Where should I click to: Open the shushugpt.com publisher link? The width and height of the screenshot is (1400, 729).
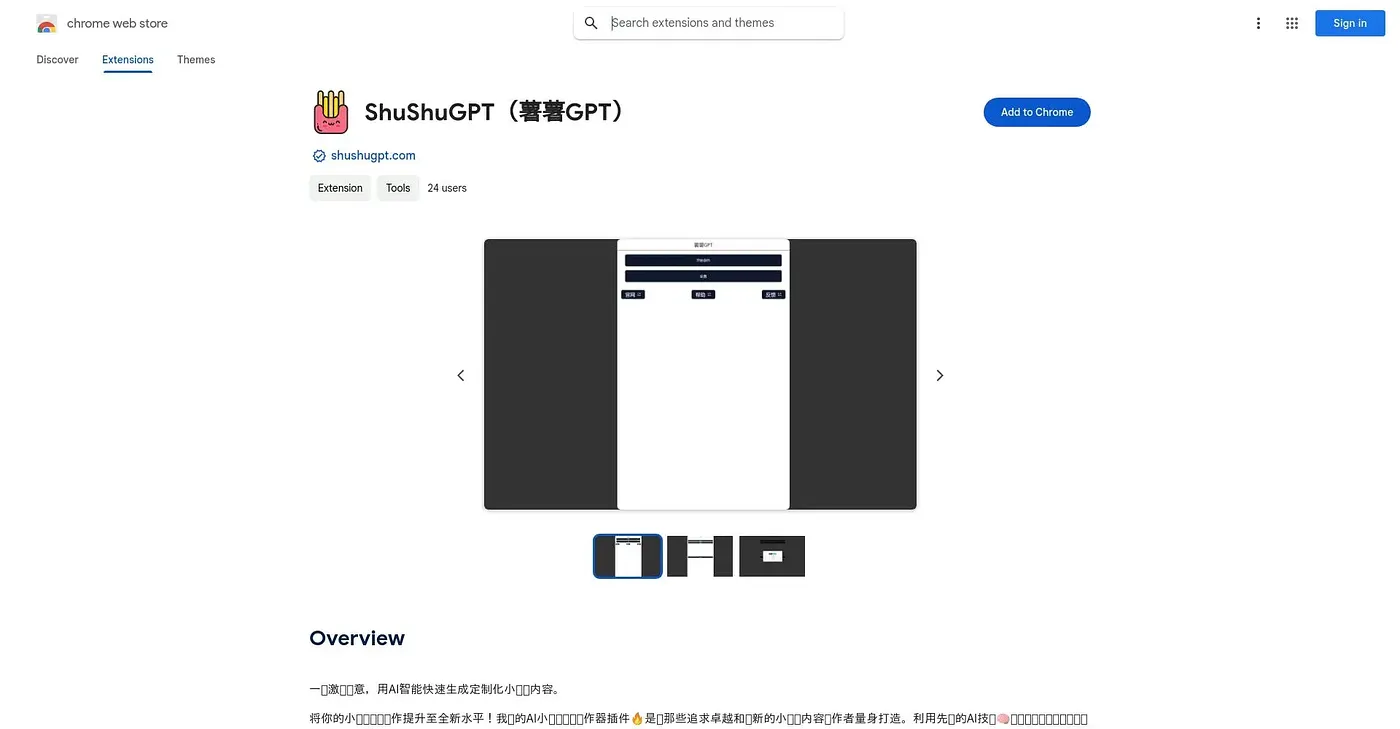(373, 156)
